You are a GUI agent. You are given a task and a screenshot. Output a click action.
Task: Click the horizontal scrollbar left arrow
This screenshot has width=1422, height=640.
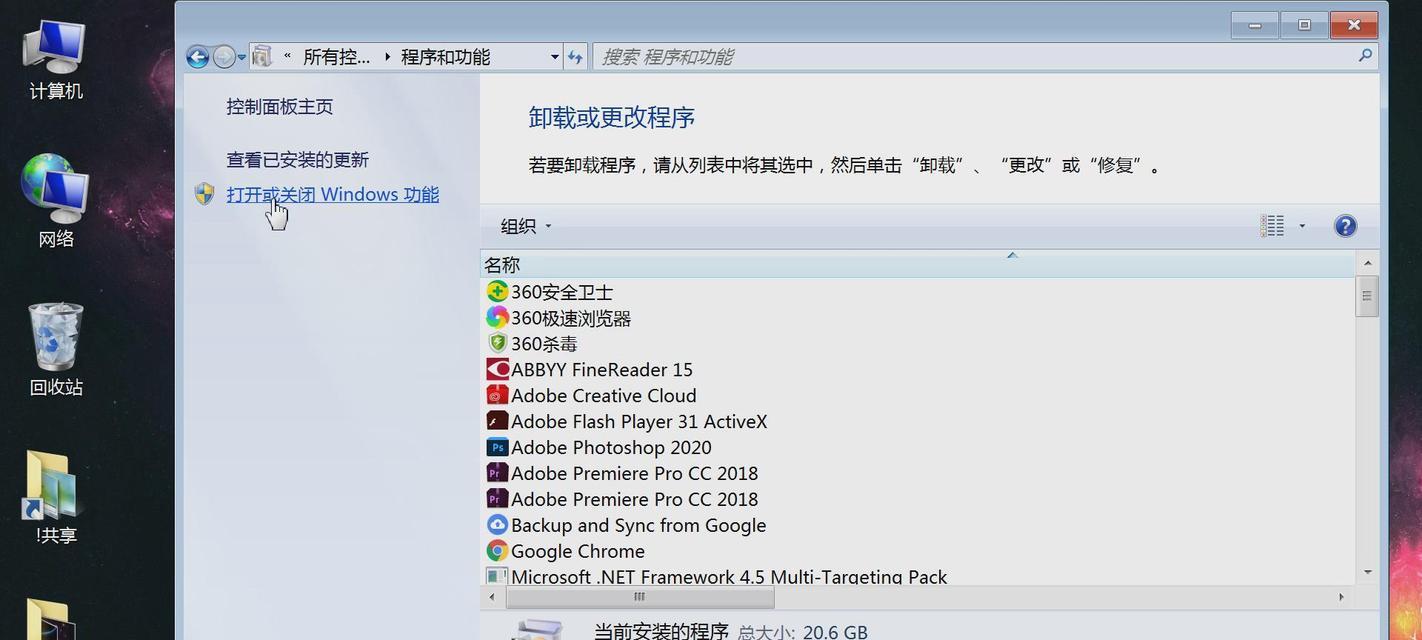pyautogui.click(x=492, y=597)
